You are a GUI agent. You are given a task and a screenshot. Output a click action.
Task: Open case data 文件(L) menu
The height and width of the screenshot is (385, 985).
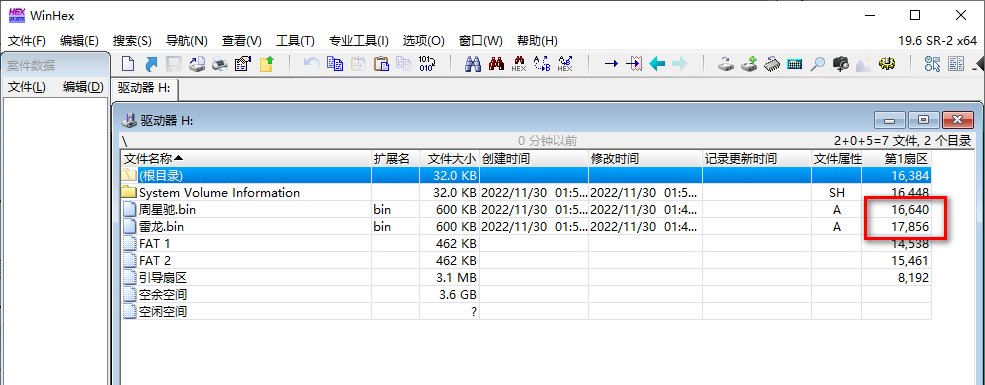(27, 87)
